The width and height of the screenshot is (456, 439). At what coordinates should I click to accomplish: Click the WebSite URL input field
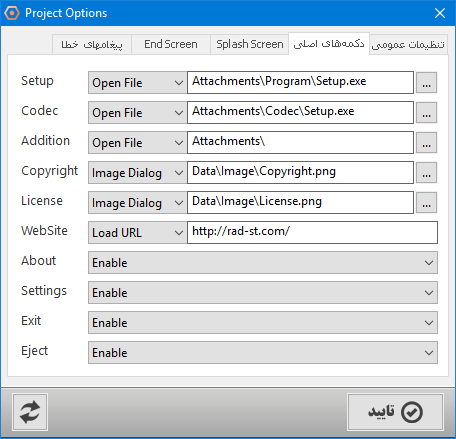(312, 233)
